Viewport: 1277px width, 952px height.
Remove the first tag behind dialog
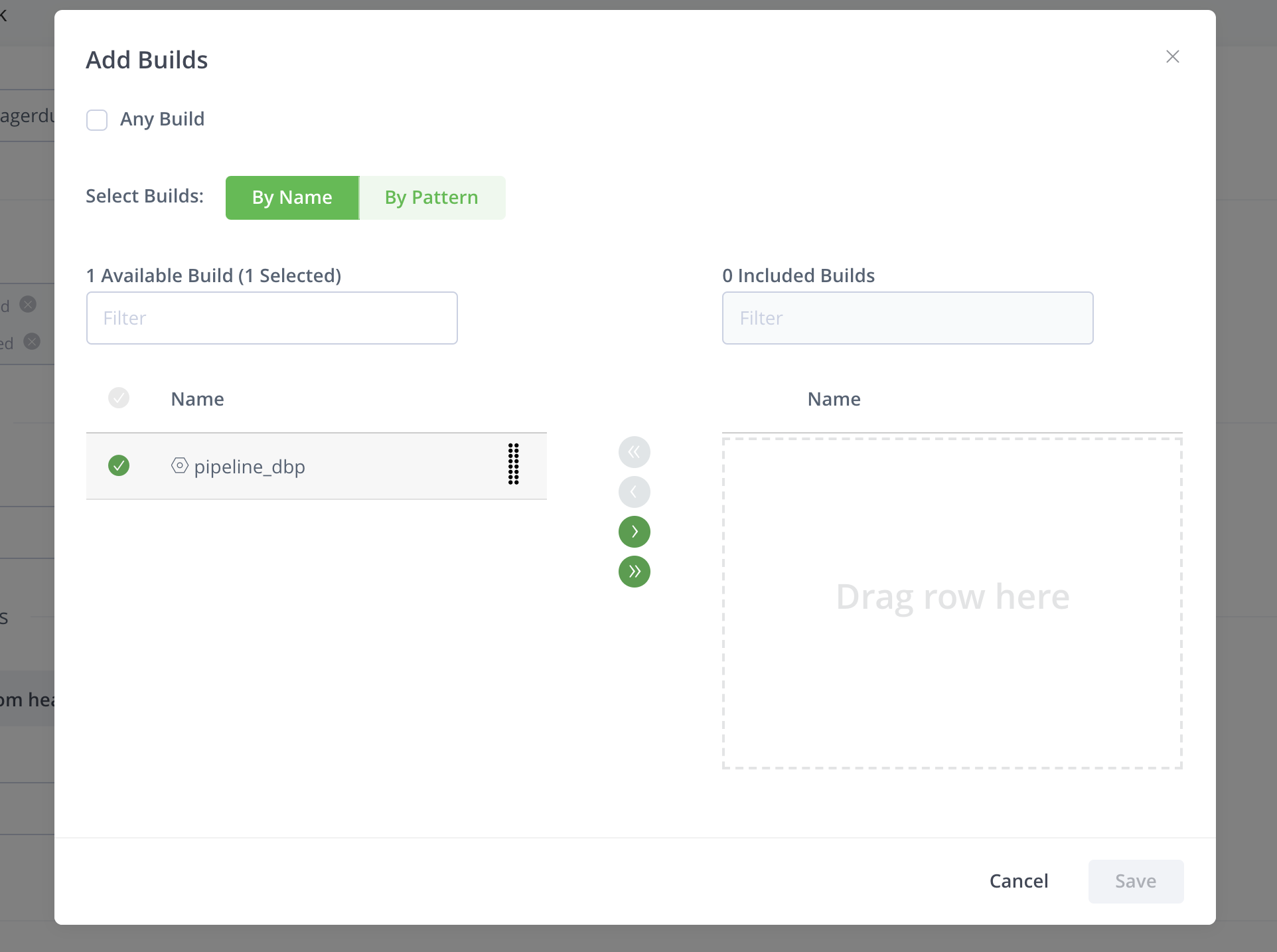(x=28, y=304)
